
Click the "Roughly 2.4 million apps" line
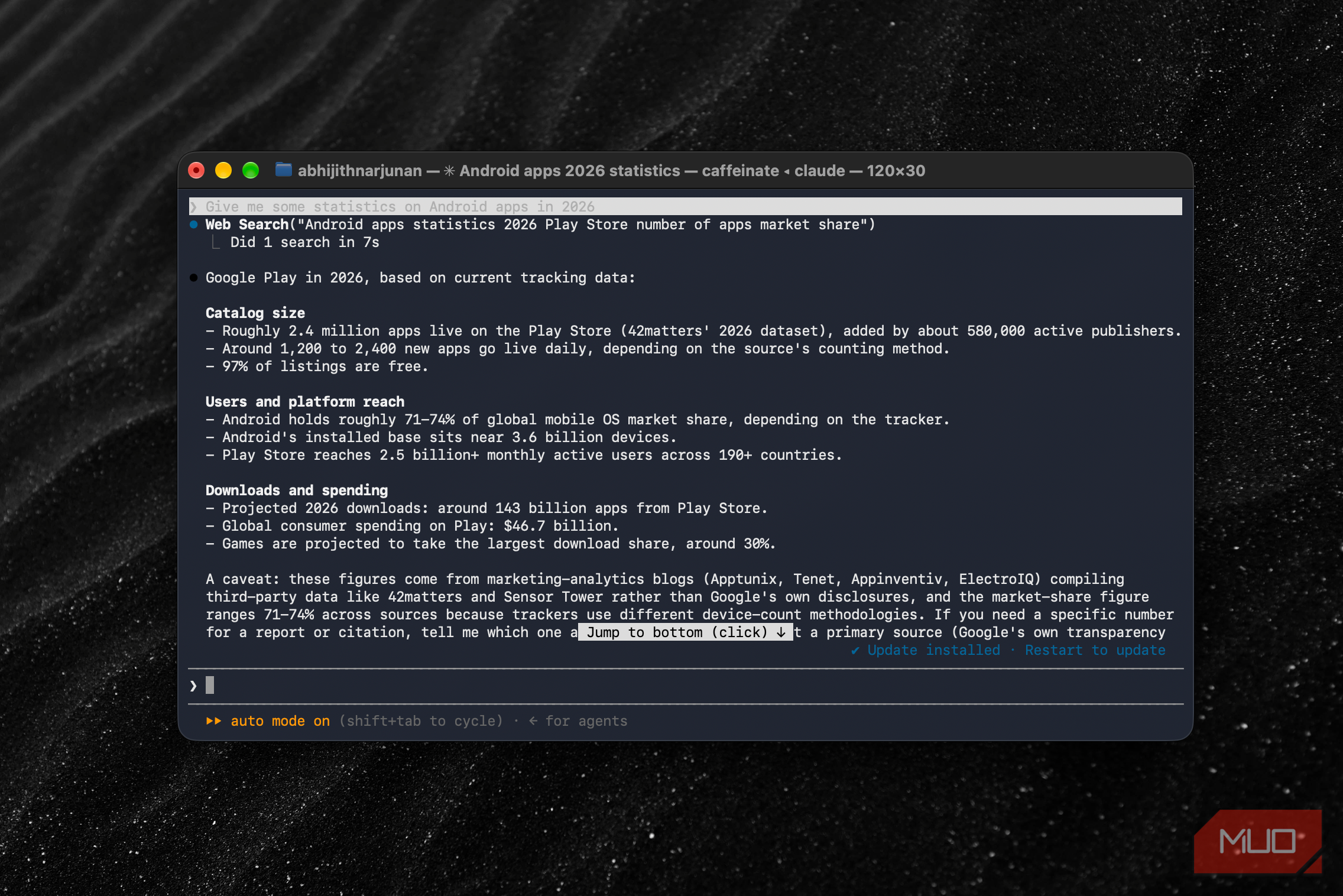coord(693,331)
